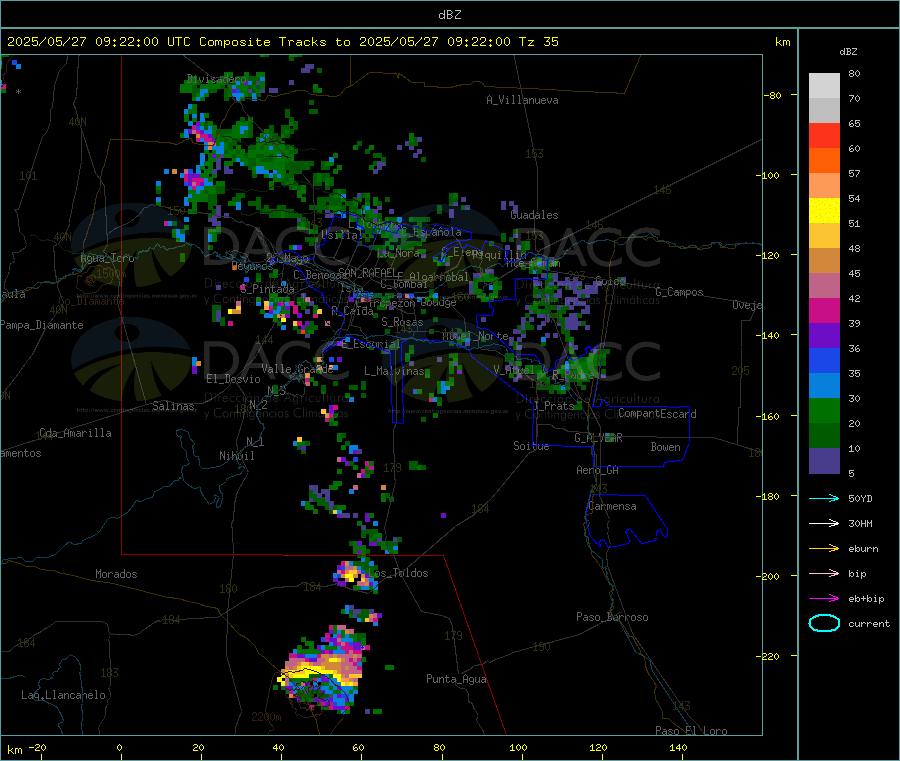This screenshot has width=900, height=761.
Task: Click the 'Salinas' map label
Action: pyautogui.click(x=173, y=406)
